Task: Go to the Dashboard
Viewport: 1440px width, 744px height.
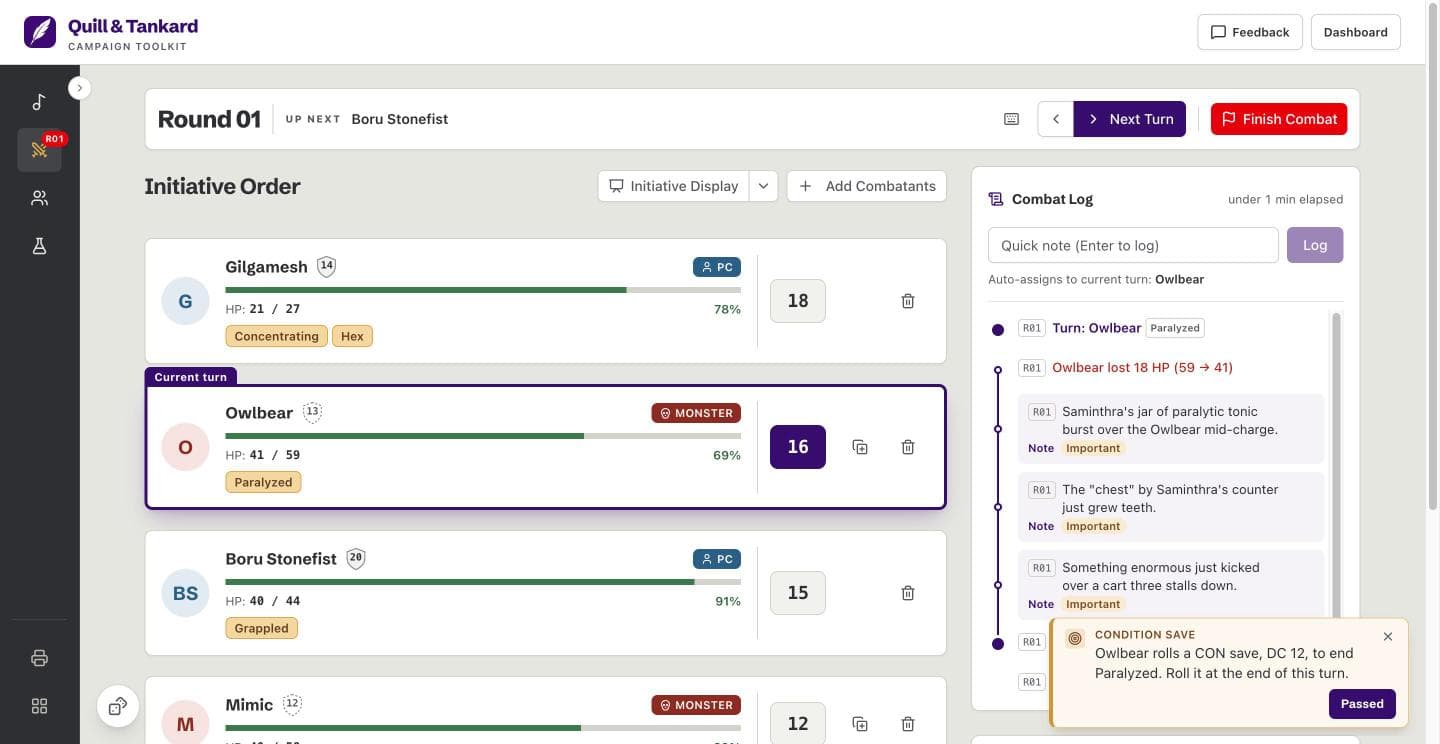Action: tap(1355, 32)
